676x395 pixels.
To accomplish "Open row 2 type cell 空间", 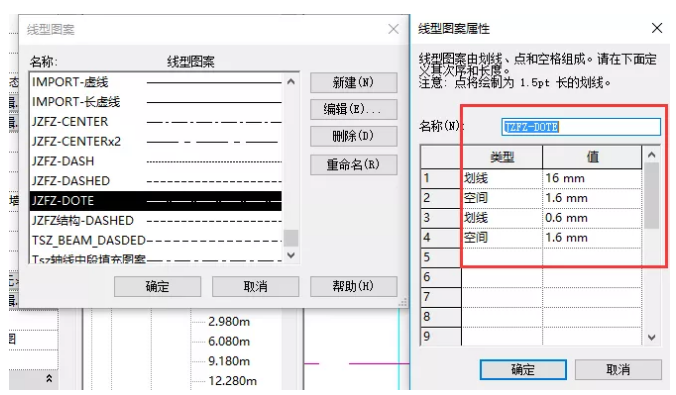I will 502,198.
